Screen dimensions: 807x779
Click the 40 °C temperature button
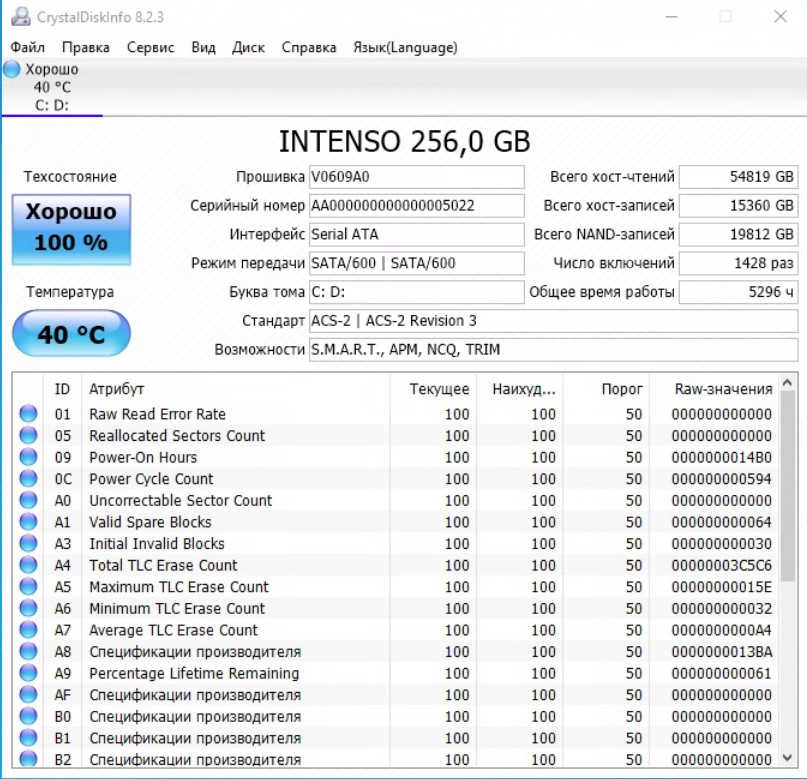(x=71, y=334)
